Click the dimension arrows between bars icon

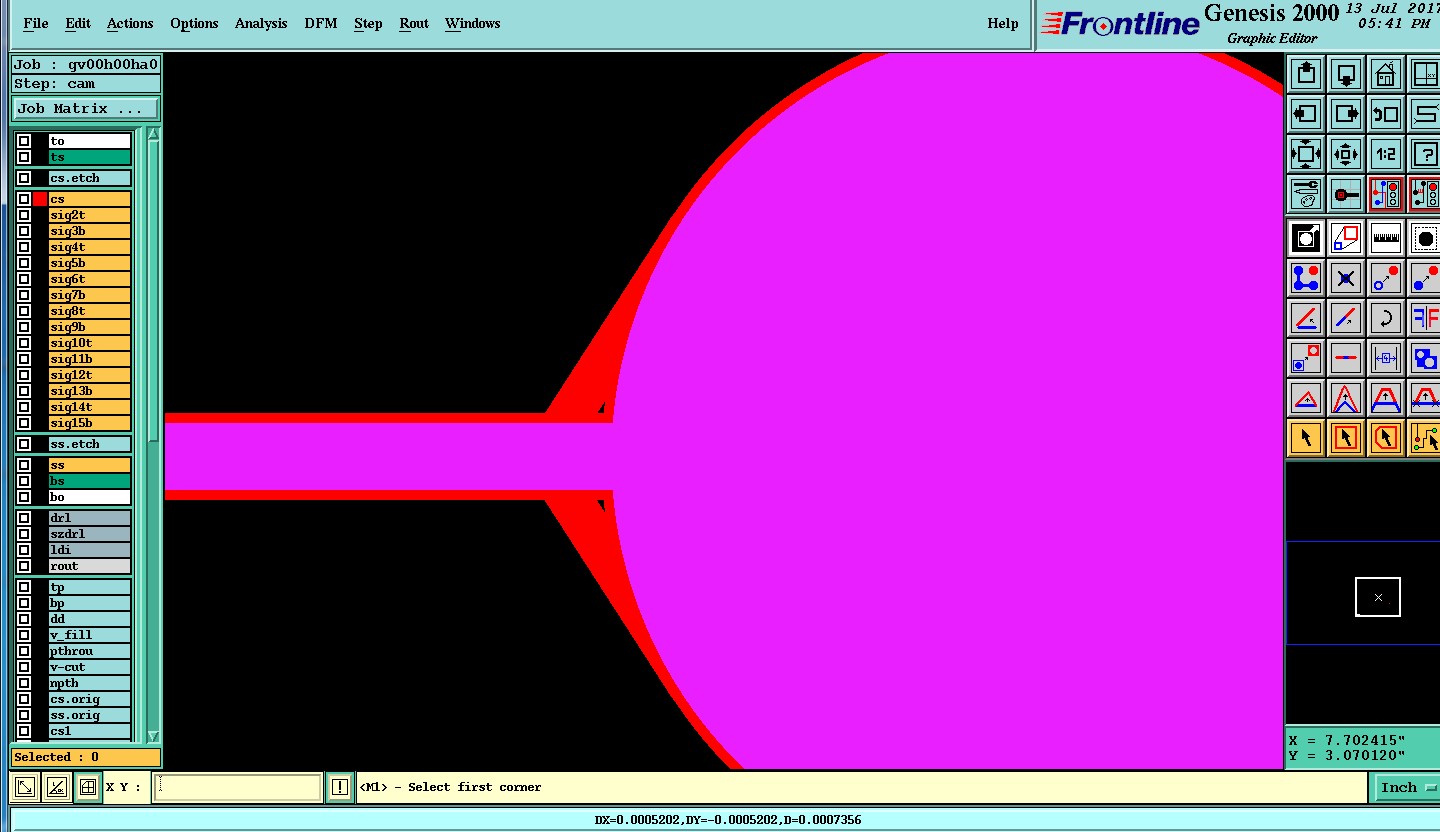pos(1385,358)
